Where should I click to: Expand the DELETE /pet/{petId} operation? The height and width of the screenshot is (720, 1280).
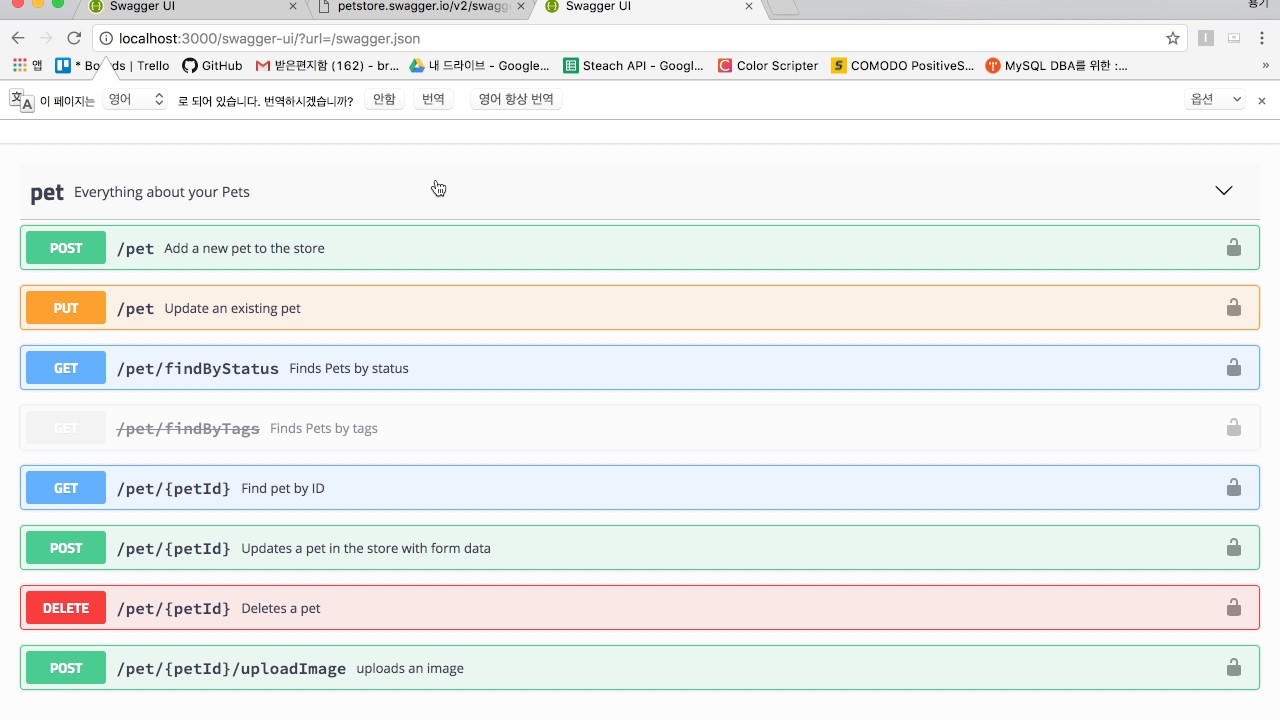tap(640, 607)
